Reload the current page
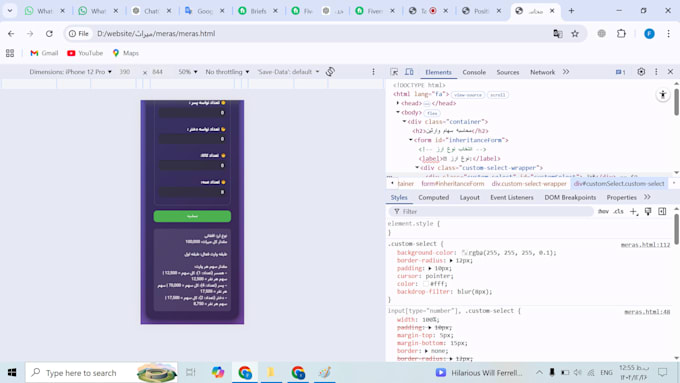 coord(49,33)
